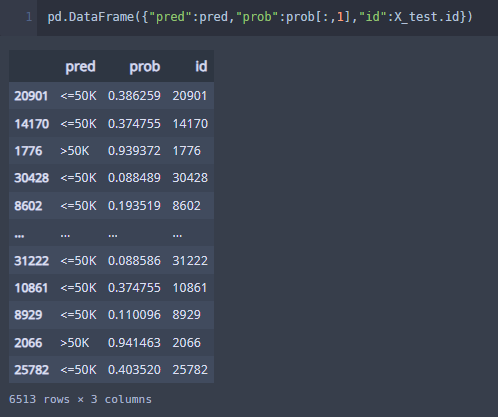Click prob value 0.193519
Image resolution: width=498 pixels, height=417 pixels.
tap(134, 206)
